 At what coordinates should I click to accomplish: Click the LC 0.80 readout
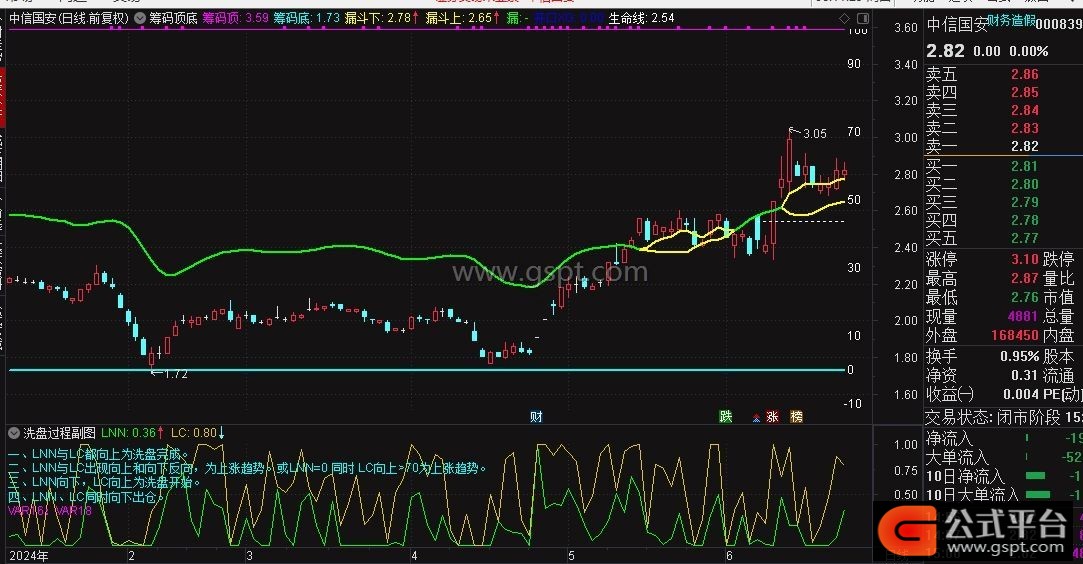[x=198, y=433]
